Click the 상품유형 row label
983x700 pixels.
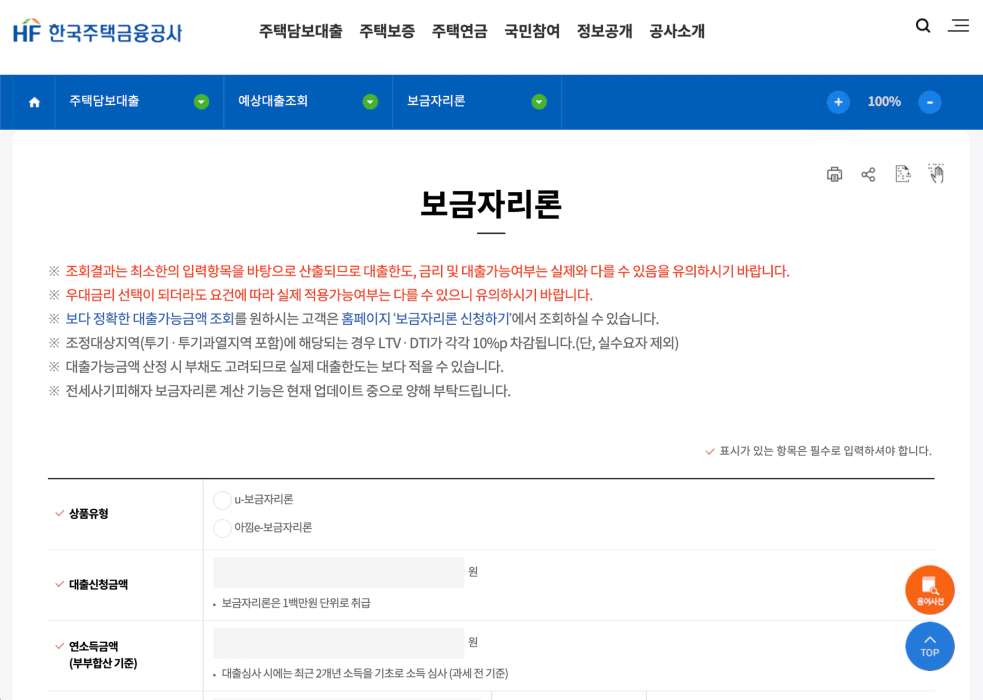(x=88, y=514)
